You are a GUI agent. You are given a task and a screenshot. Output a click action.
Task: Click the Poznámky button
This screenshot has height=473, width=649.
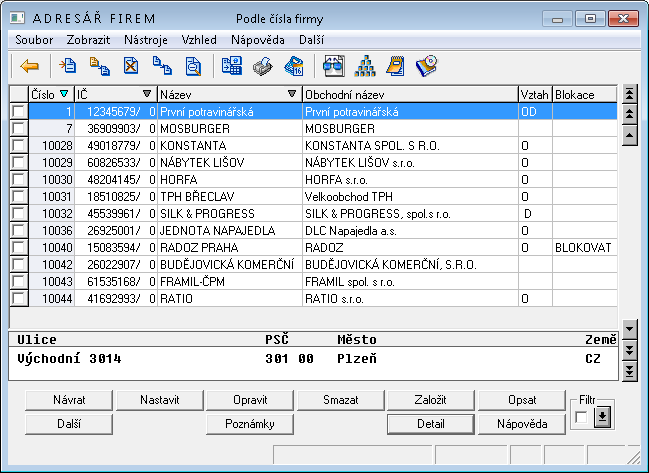[250, 424]
